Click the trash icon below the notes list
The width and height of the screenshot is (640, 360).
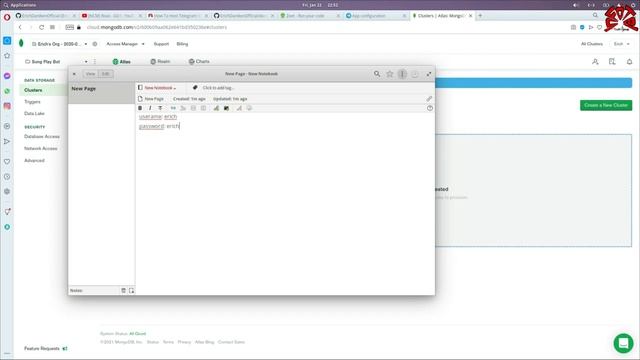[123, 291]
